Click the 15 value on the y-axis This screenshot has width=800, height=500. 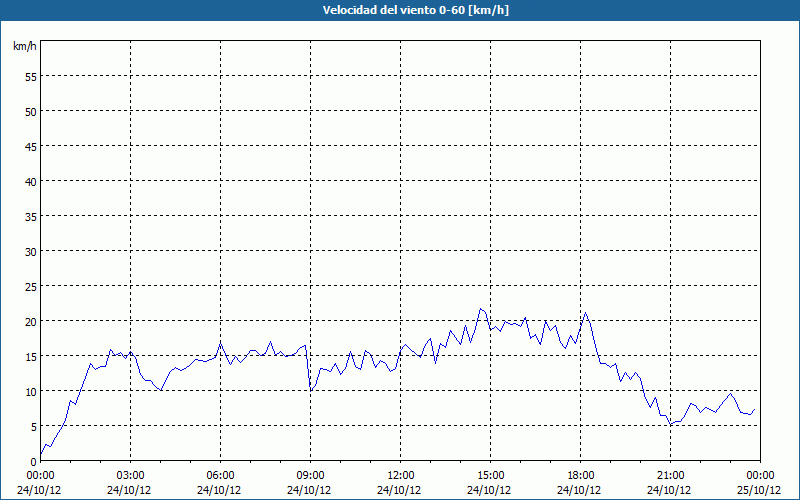[x=31, y=356]
